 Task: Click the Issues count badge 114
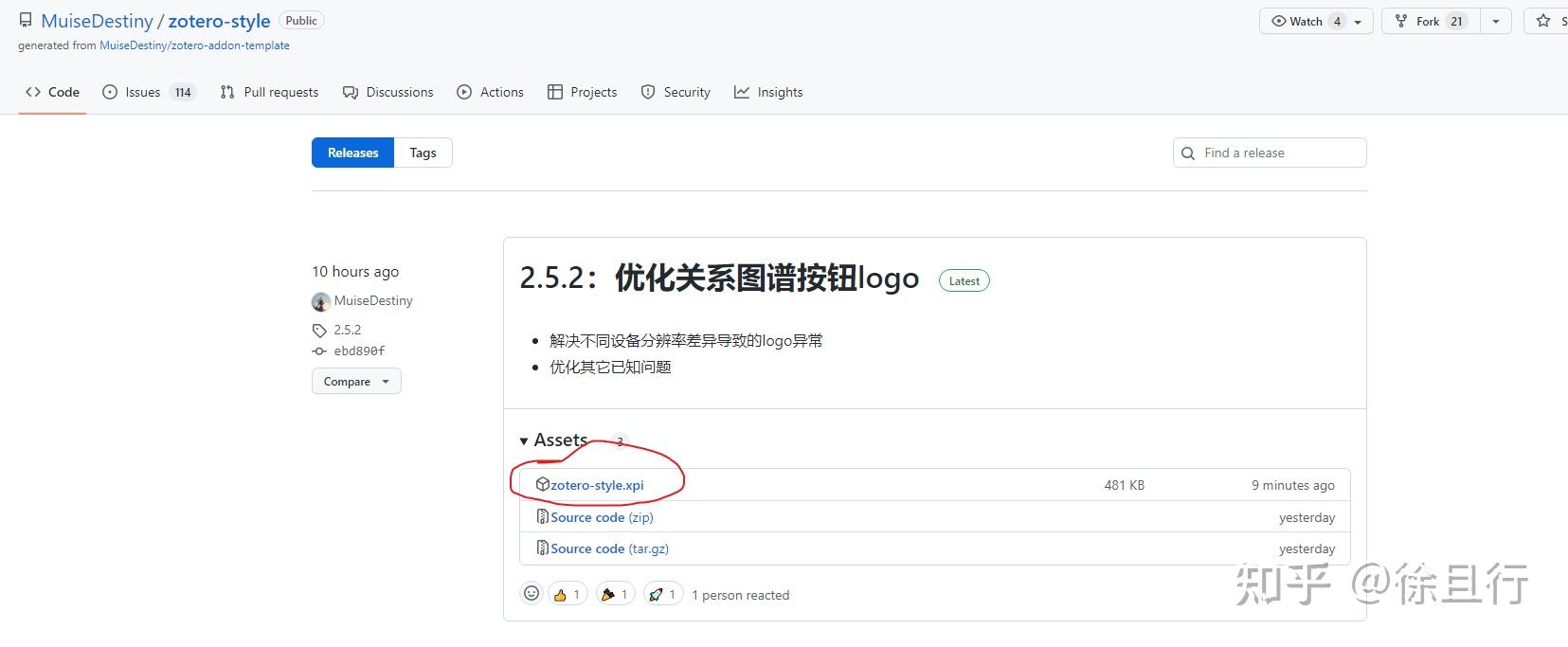coord(183,92)
